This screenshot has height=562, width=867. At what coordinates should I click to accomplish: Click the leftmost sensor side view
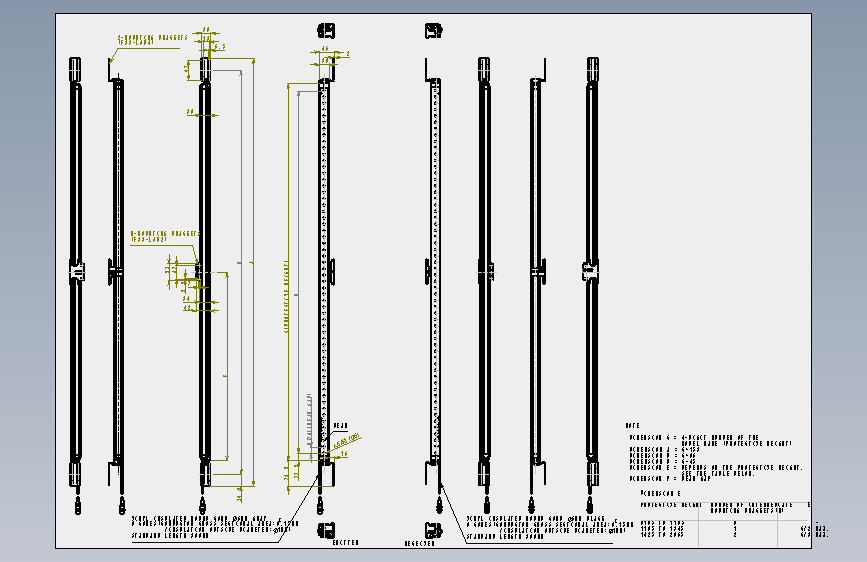click(x=76, y=285)
